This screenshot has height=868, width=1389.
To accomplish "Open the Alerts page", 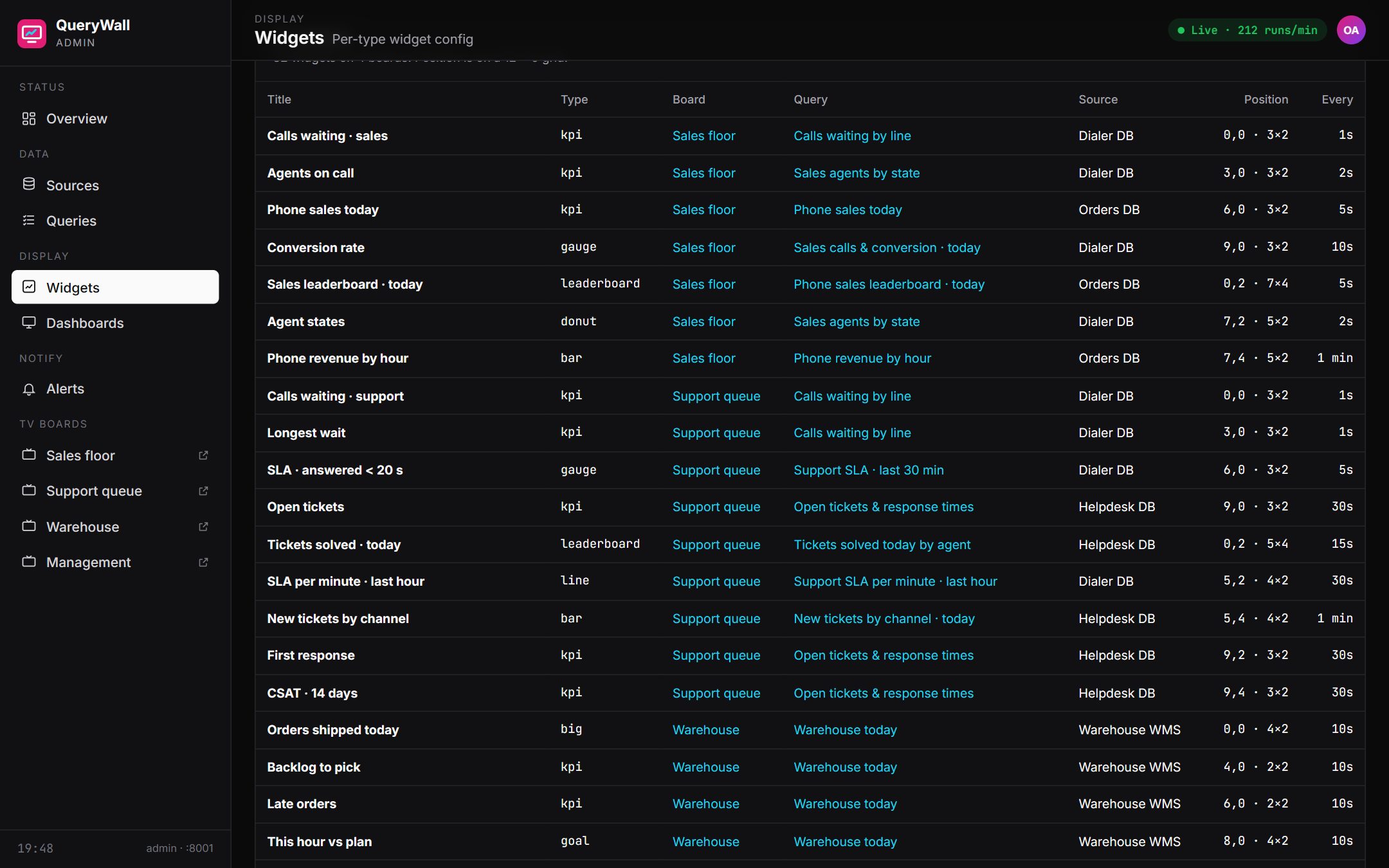I will tap(115, 389).
